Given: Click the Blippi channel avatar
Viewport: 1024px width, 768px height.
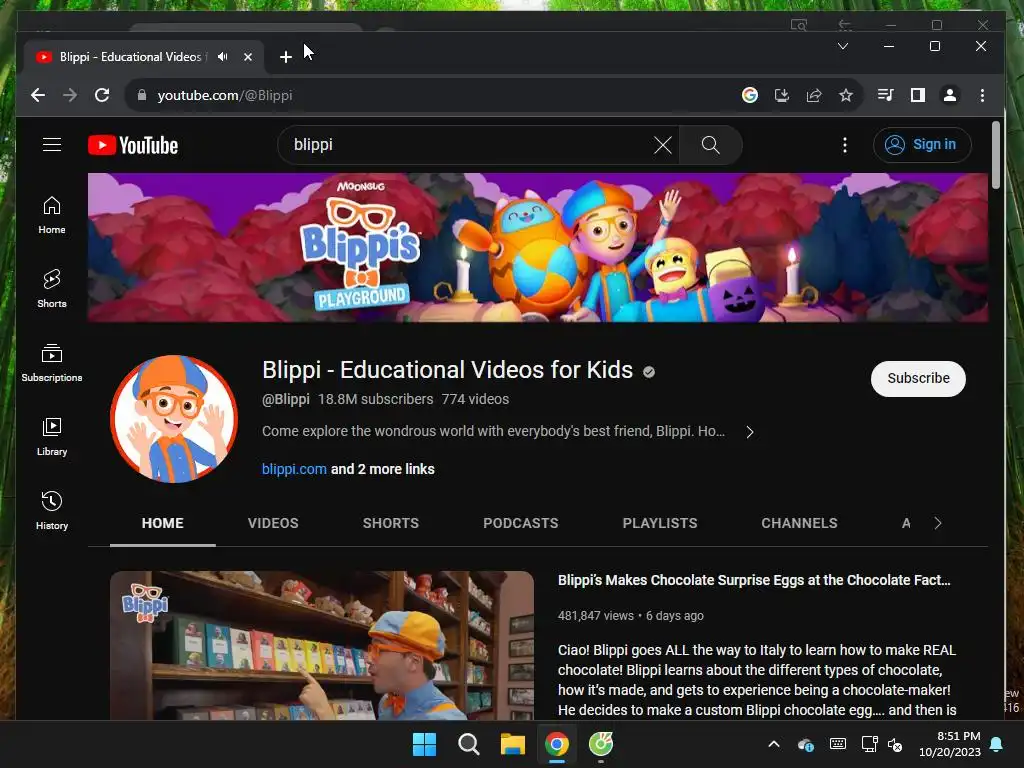Looking at the screenshot, I should click(174, 419).
